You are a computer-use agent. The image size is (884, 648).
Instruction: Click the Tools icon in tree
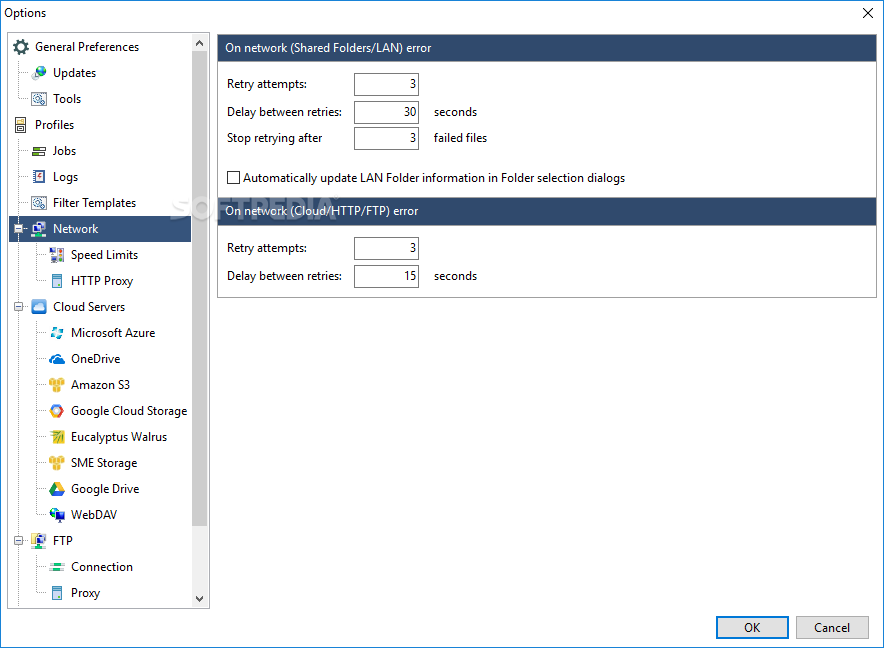(x=39, y=99)
